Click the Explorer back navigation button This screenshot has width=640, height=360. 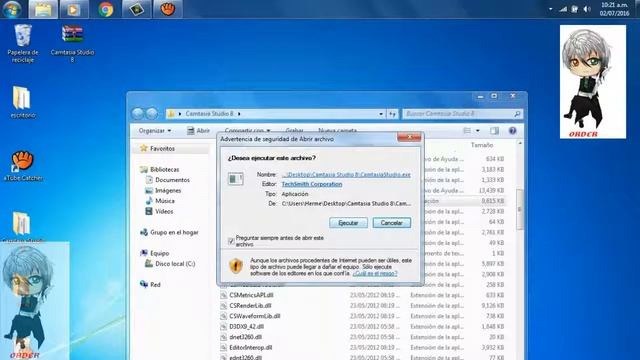click(x=138, y=113)
